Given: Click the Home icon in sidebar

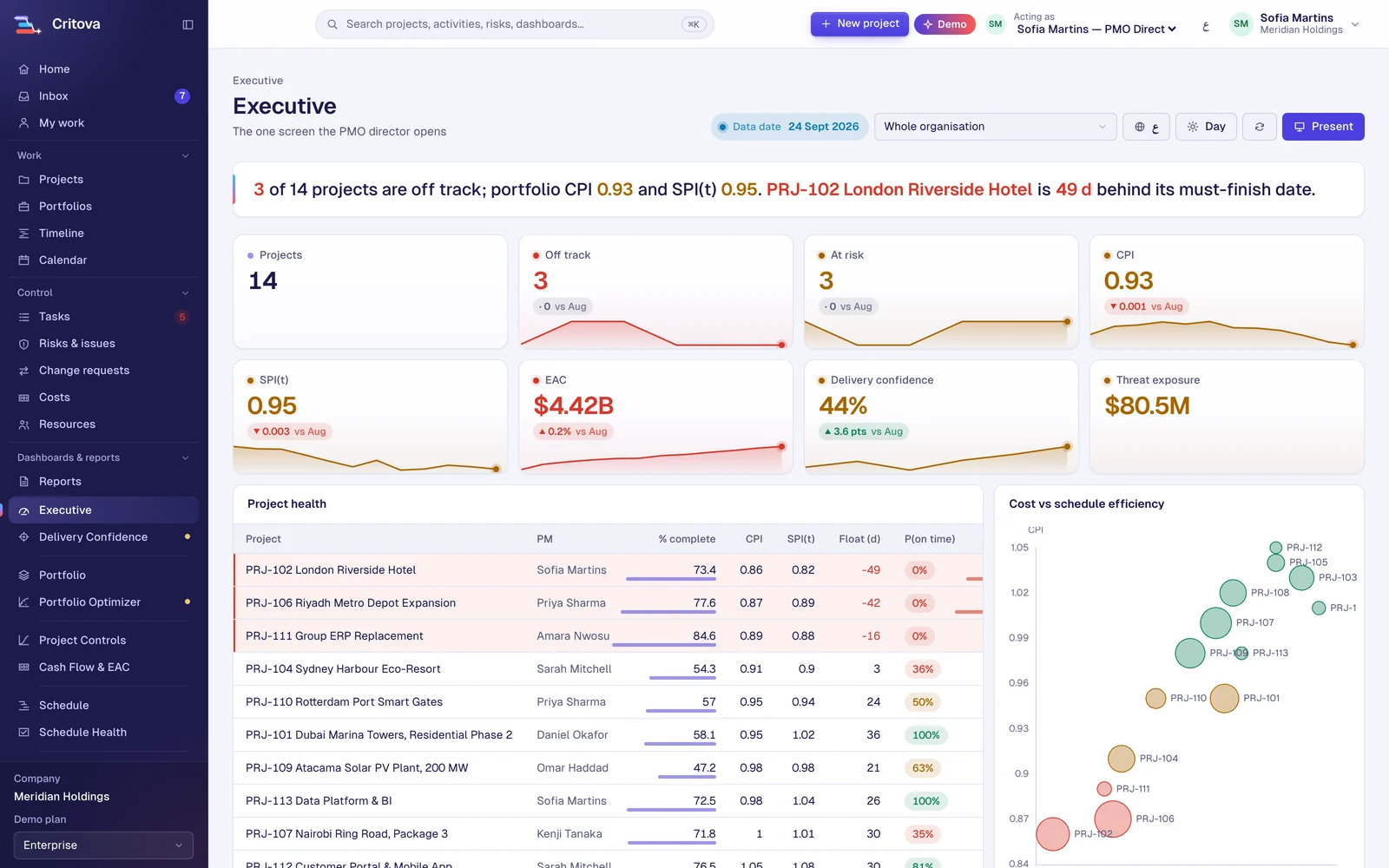Looking at the screenshot, I should (24, 69).
